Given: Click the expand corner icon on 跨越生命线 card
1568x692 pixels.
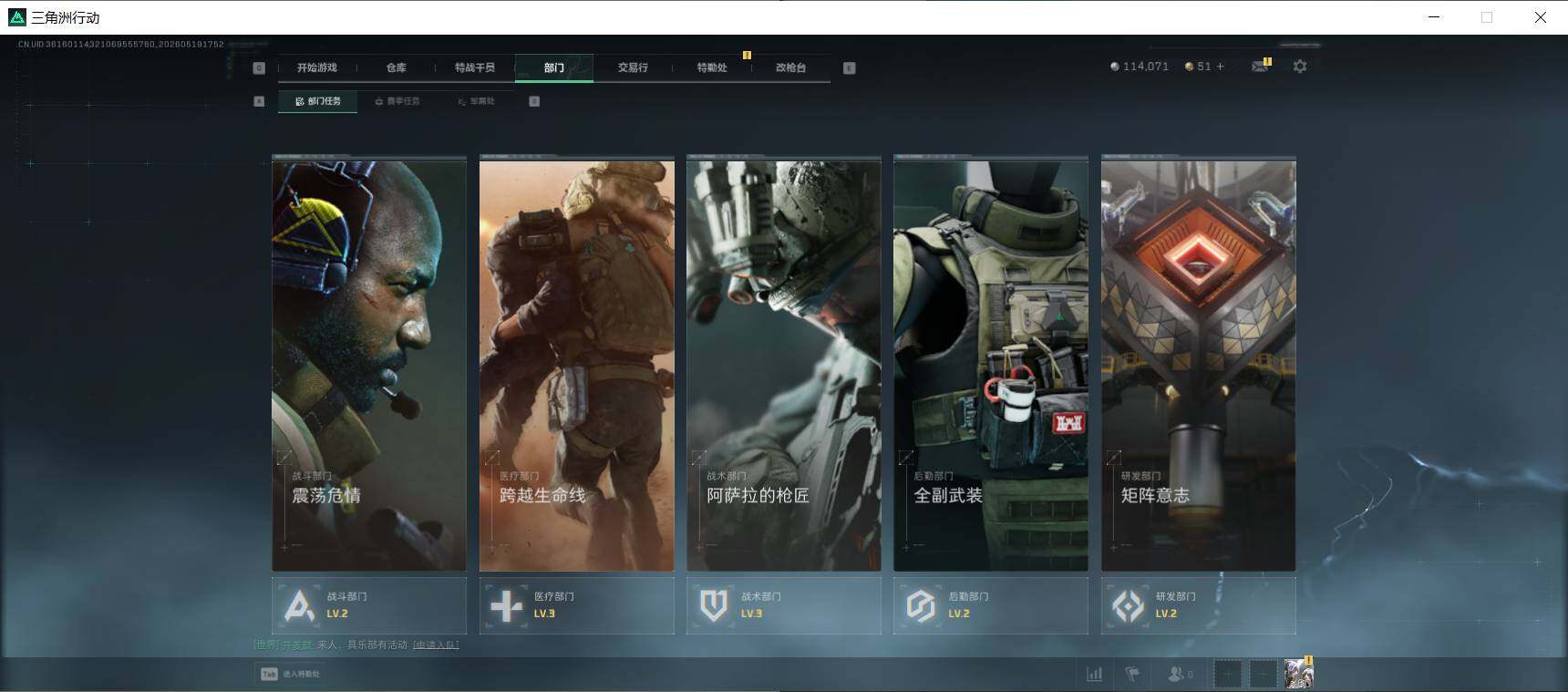Looking at the screenshot, I should tap(492, 456).
